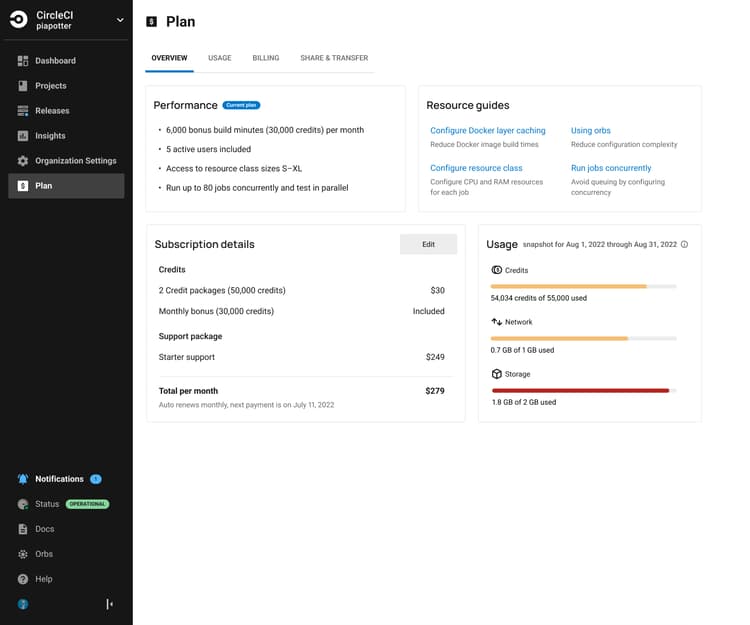Open Configure Docker layer caching guide
Viewport: 750px width, 625px height.
tap(487, 131)
